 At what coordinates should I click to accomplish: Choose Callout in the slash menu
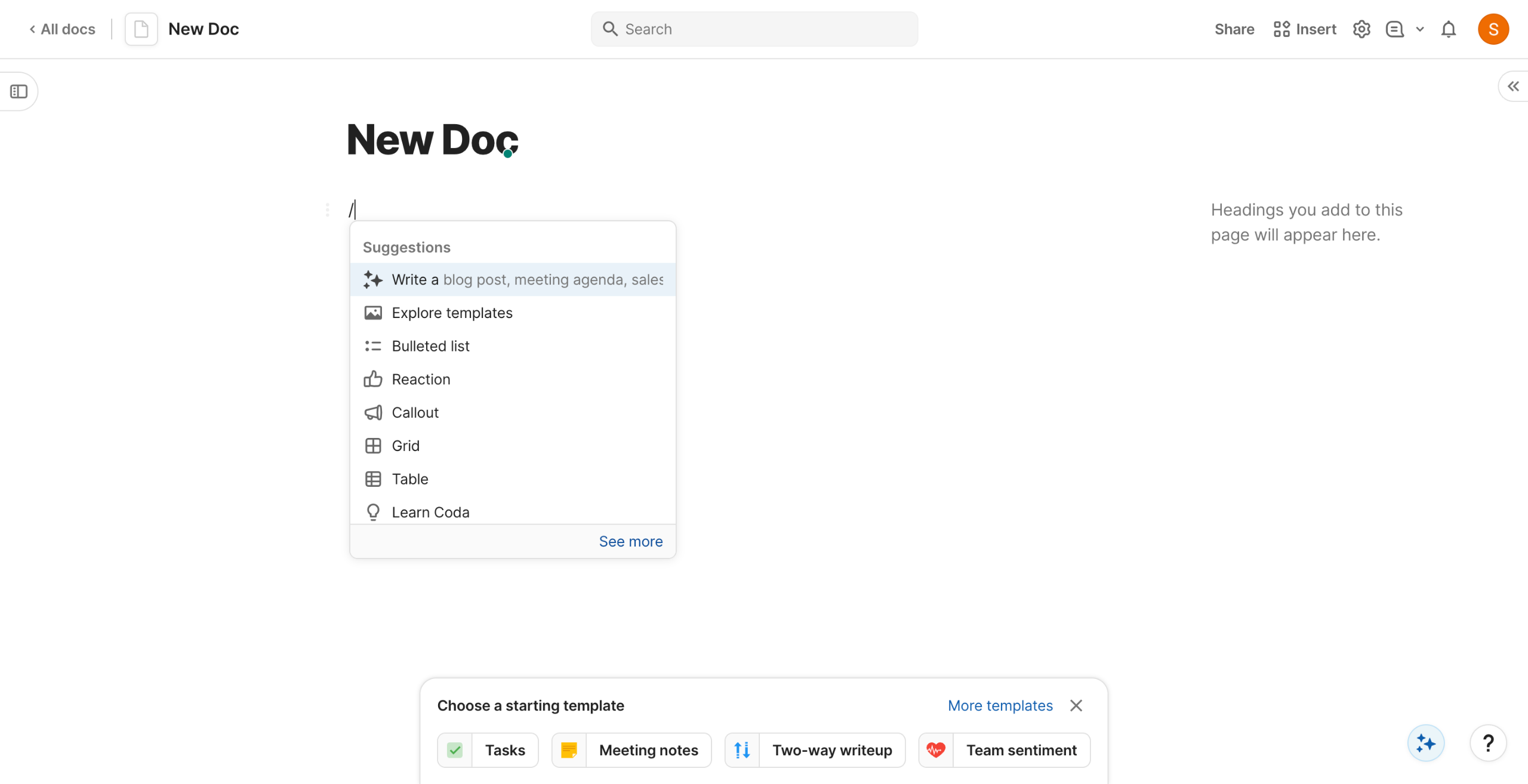pos(415,412)
